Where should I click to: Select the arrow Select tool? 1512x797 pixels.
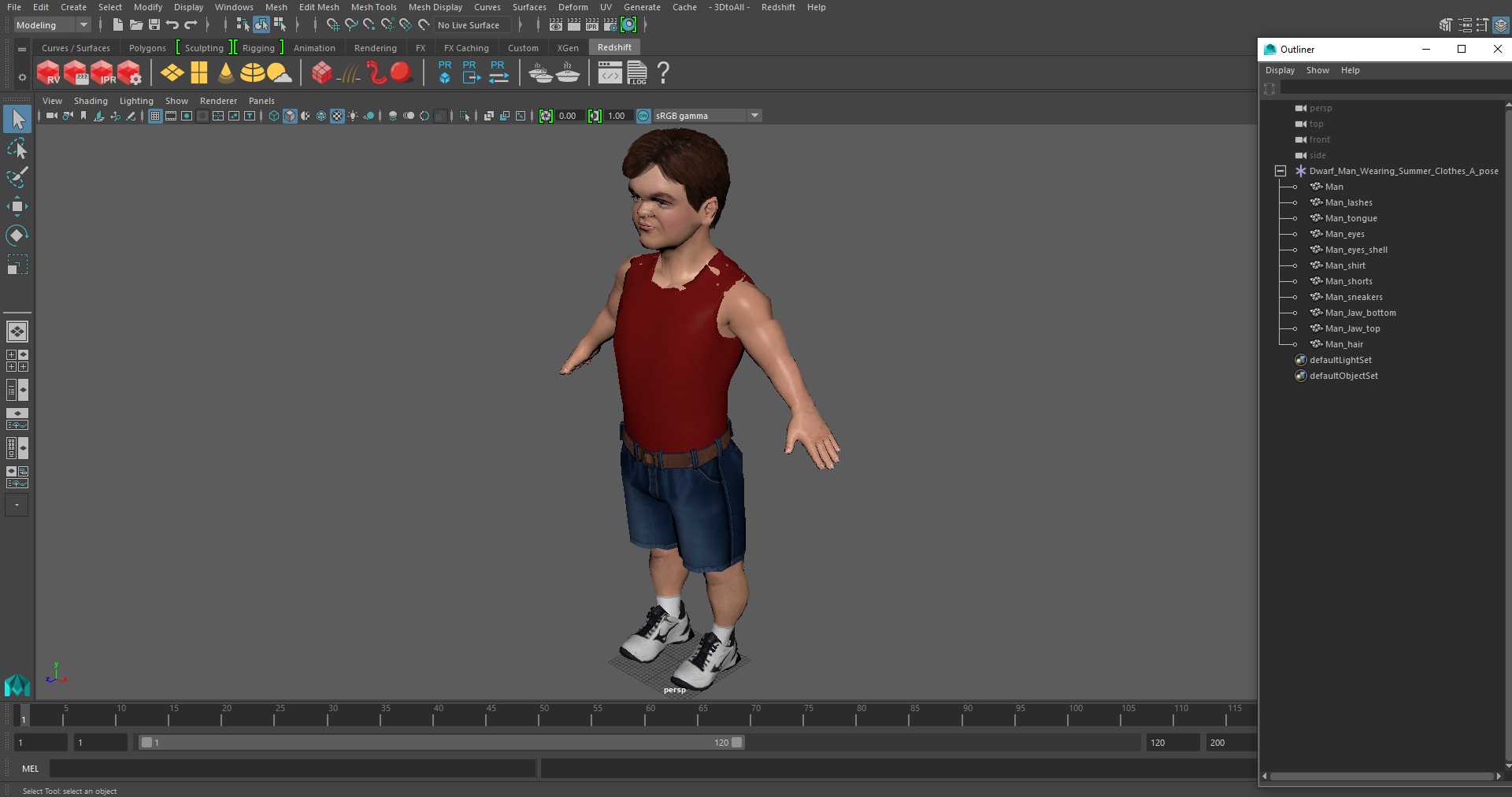(x=17, y=120)
